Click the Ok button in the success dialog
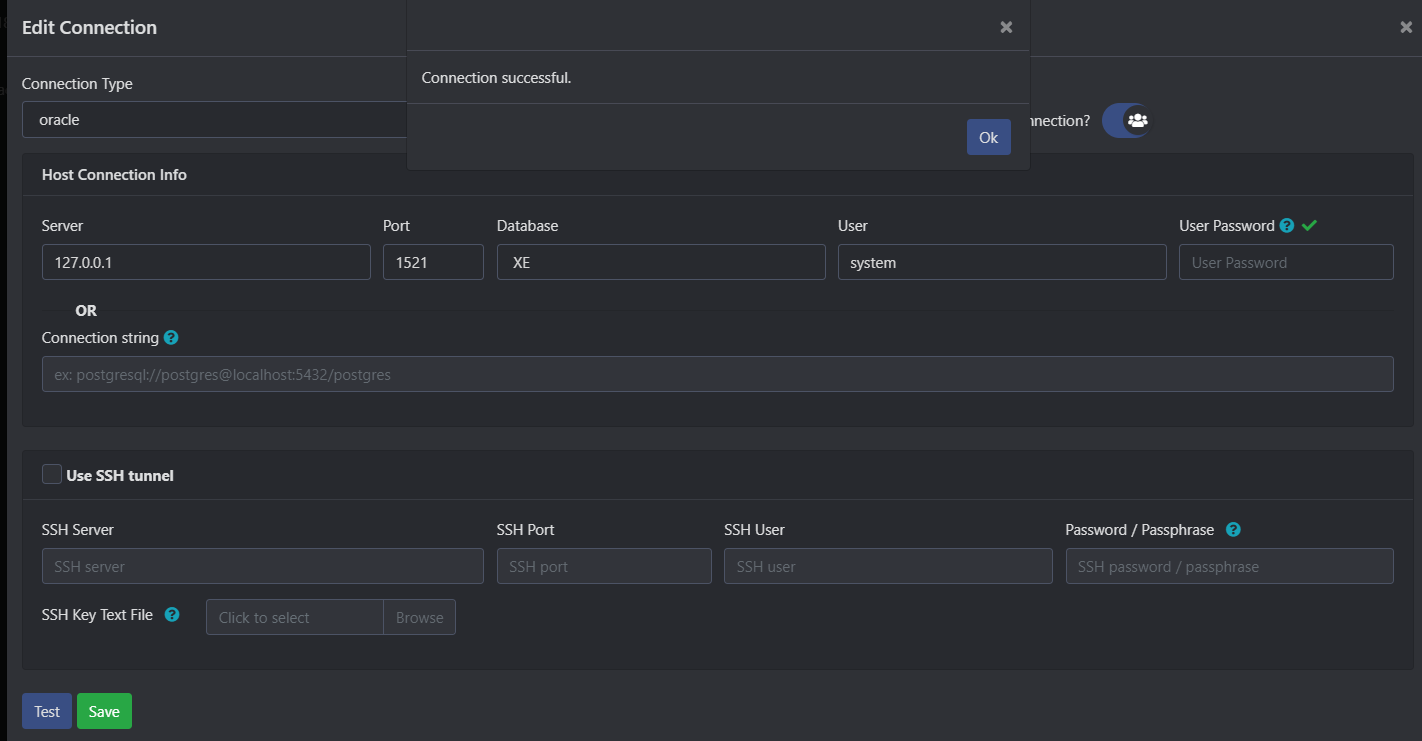 click(988, 137)
